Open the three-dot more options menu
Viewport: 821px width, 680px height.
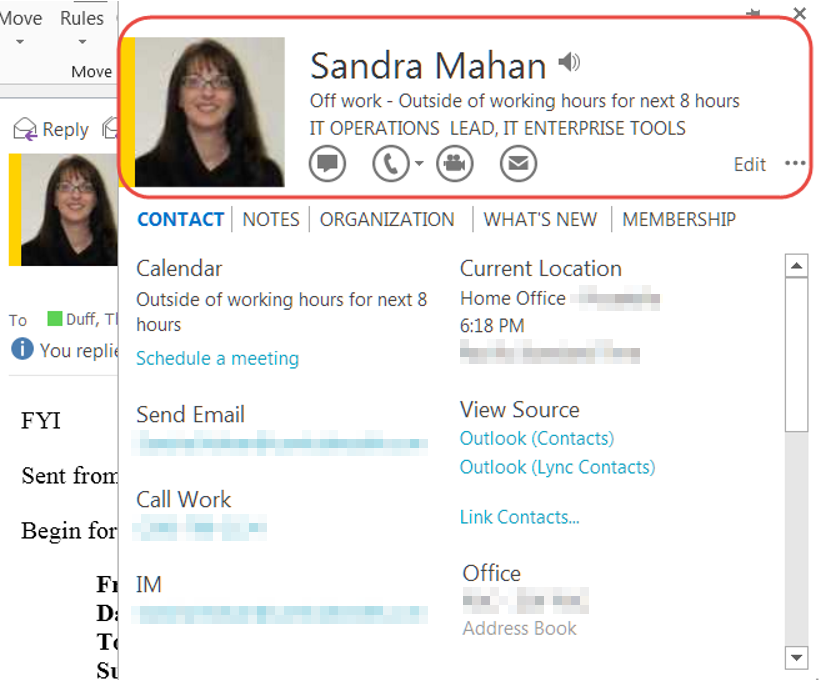pyautogui.click(x=795, y=164)
